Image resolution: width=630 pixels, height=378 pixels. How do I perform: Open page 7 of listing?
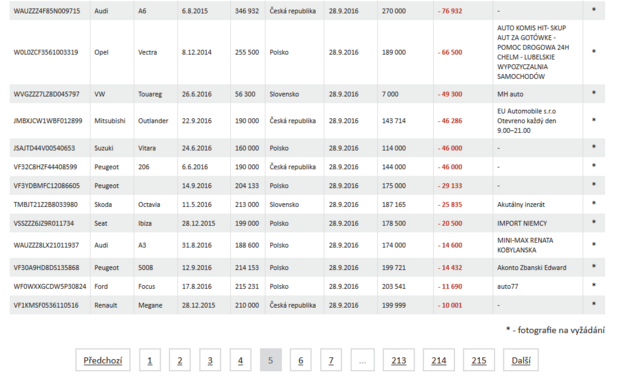point(331,360)
